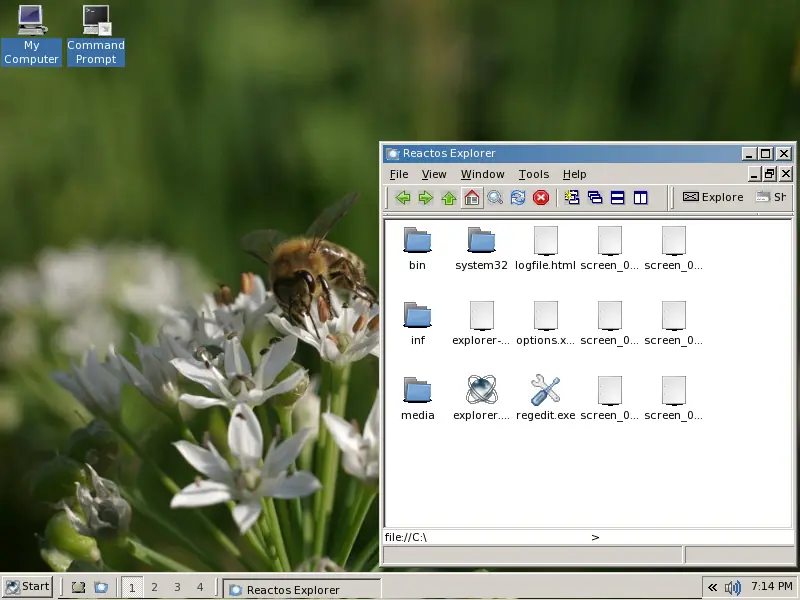The image size is (800, 600).
Task: Refresh the folder view
Action: [518, 198]
